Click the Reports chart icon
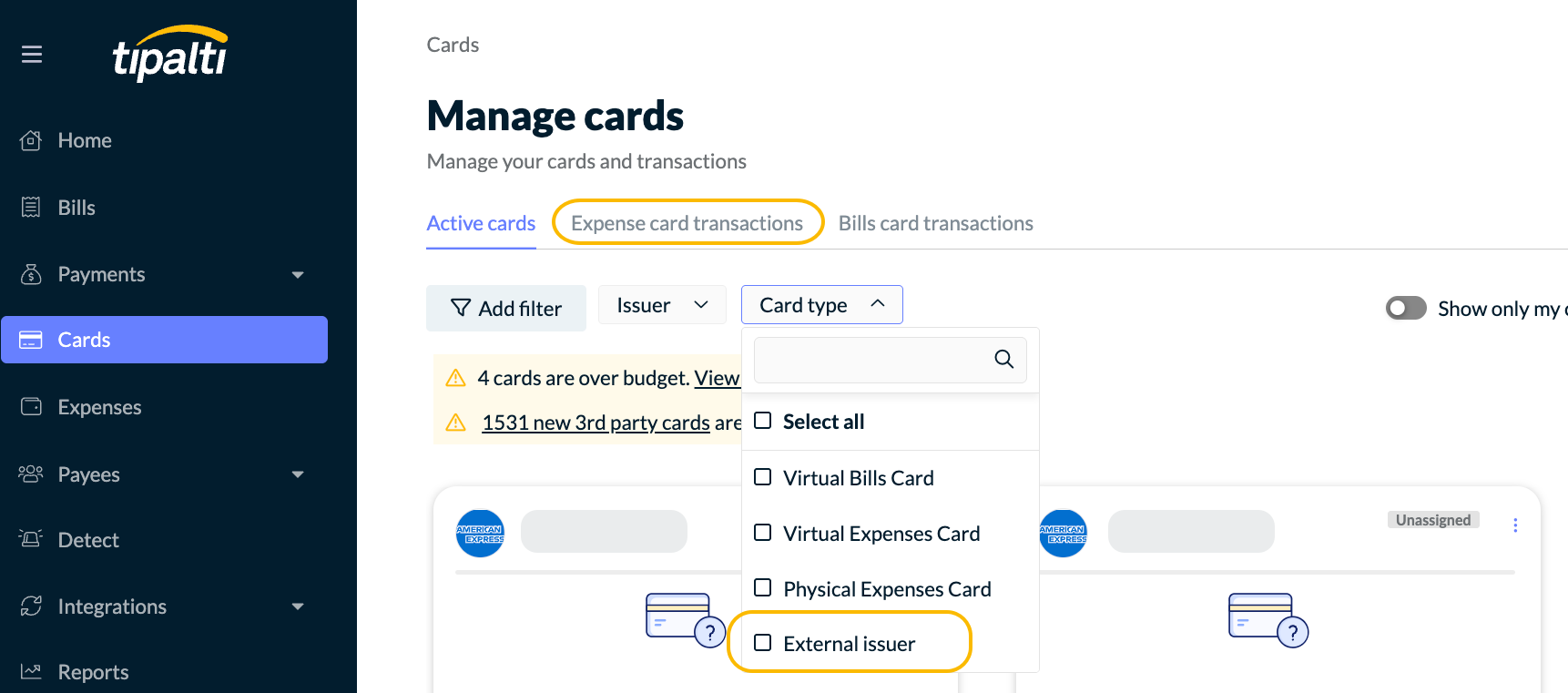Image resolution: width=1568 pixels, height=693 pixels. [31, 672]
